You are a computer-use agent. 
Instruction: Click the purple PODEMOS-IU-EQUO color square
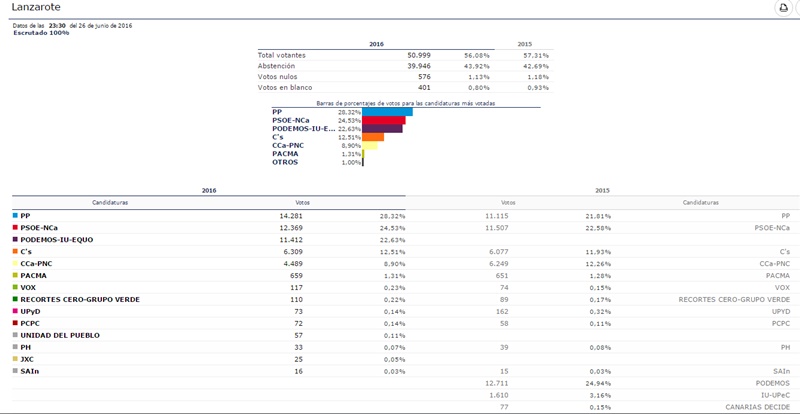[x=15, y=239]
